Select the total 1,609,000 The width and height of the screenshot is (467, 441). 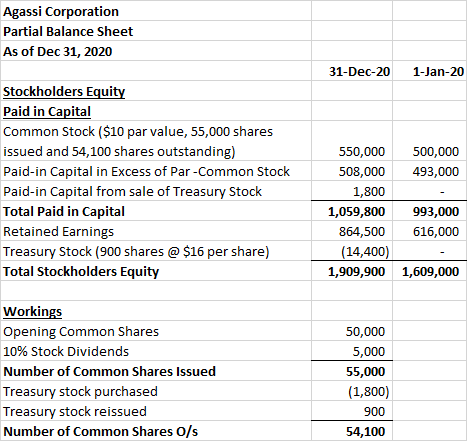coord(431,272)
